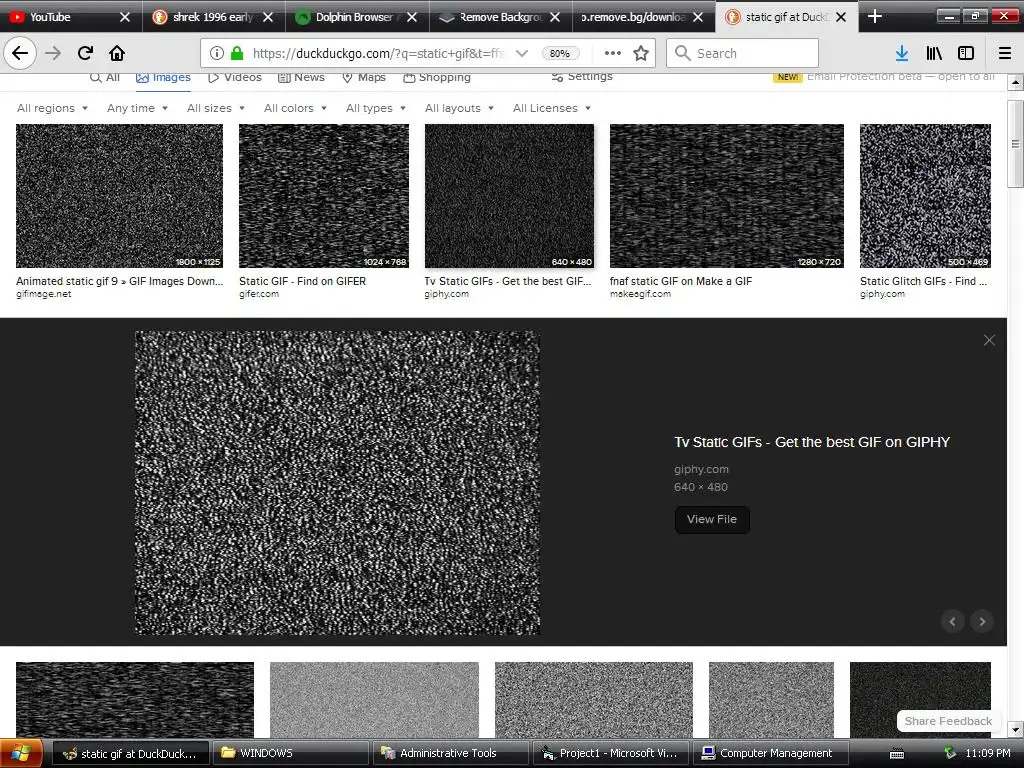Open the All sizes filter

(x=216, y=108)
